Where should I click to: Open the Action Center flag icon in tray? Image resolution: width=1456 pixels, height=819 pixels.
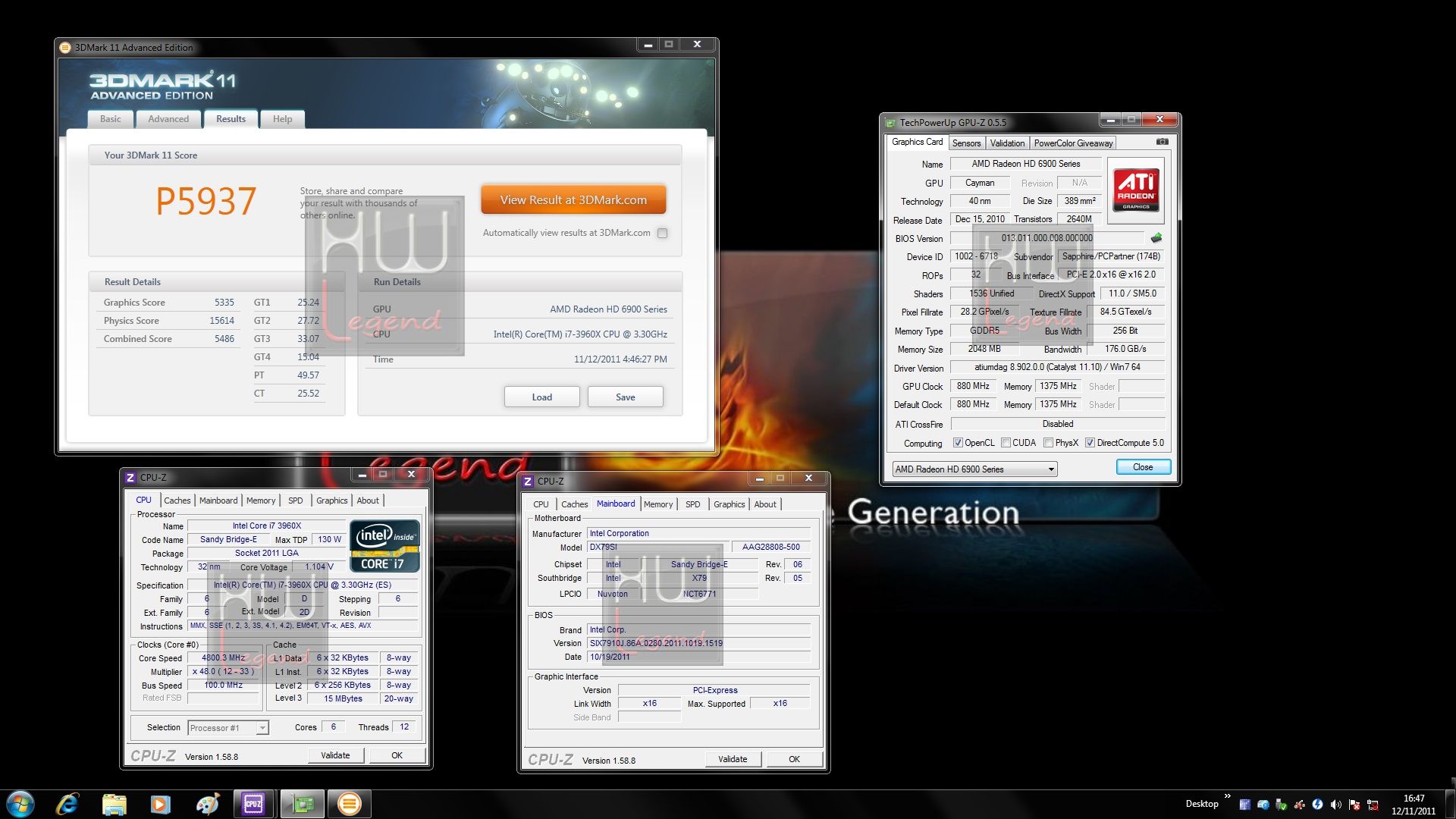coord(1354,804)
